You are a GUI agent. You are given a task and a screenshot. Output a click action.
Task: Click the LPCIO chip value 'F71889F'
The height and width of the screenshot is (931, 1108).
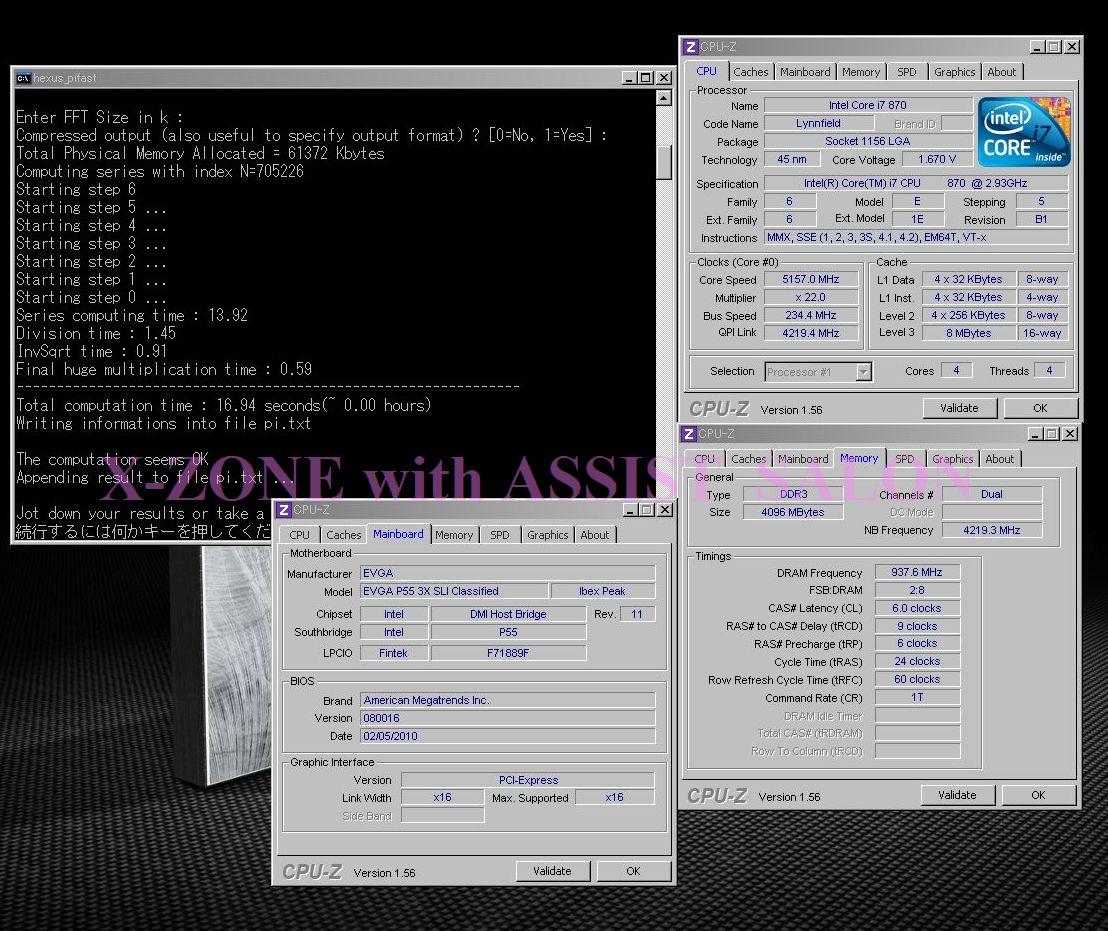point(508,653)
